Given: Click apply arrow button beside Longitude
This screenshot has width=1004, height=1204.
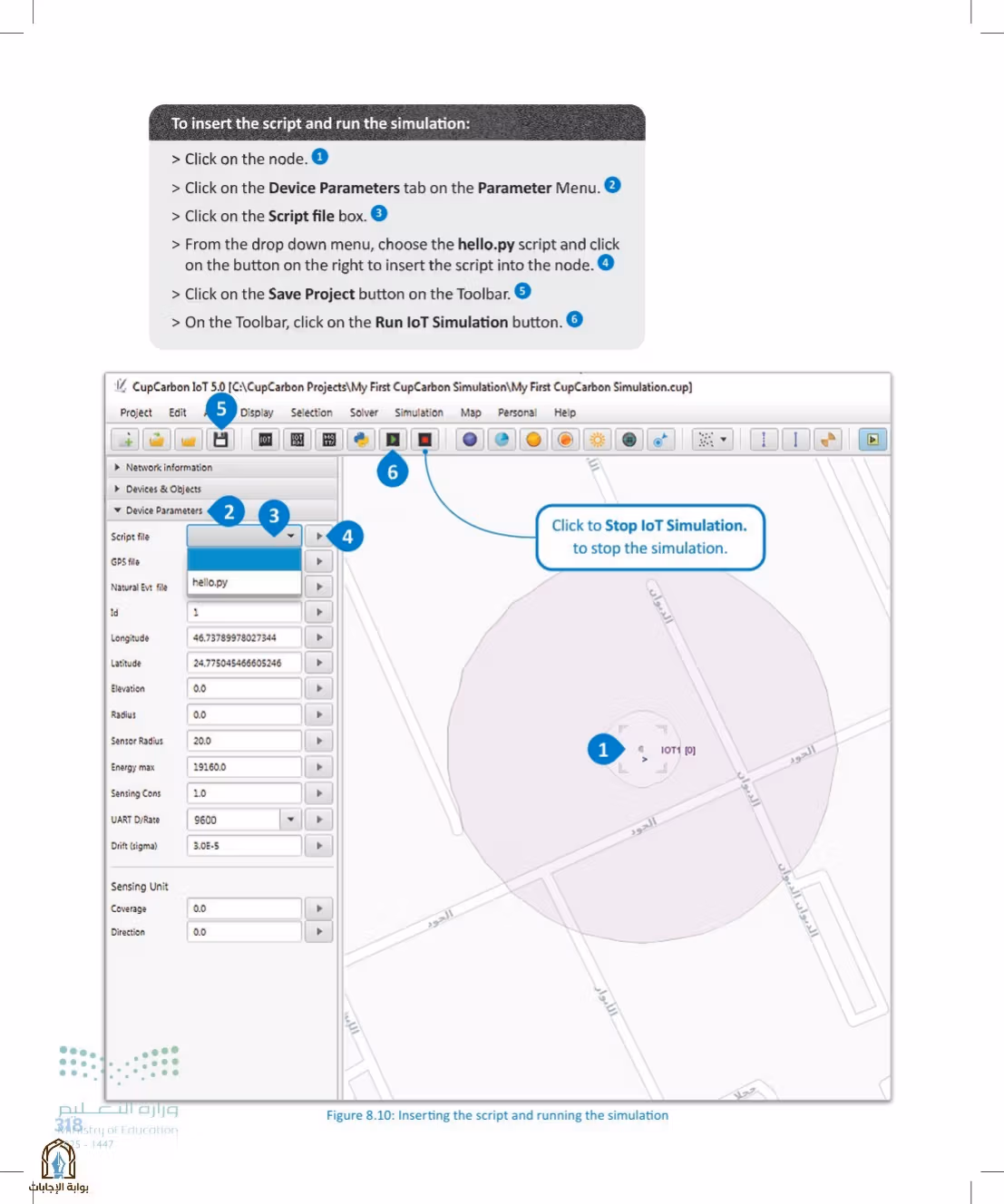Looking at the screenshot, I should [319, 637].
